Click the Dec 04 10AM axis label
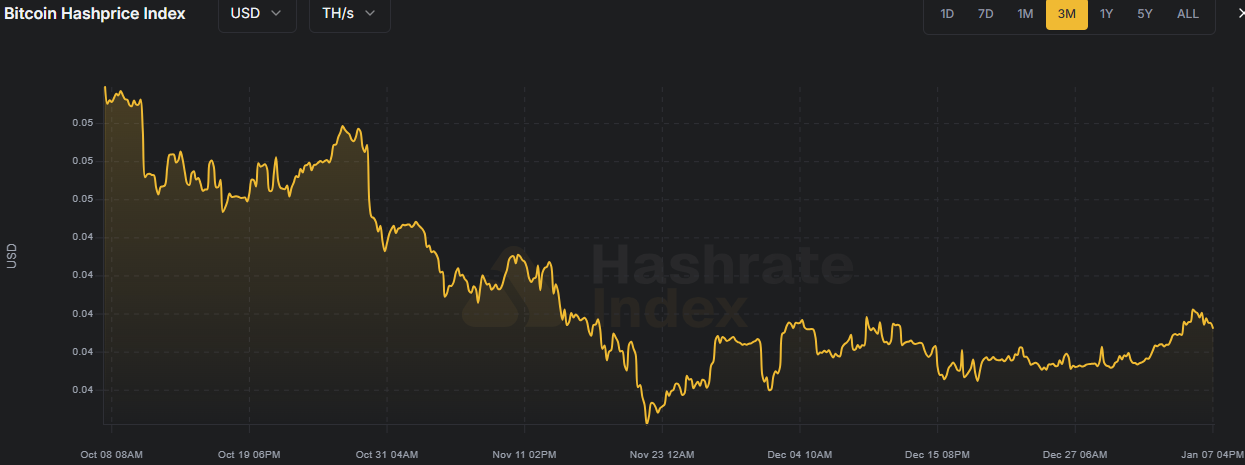Viewport: 1245px width, 465px height. point(800,455)
